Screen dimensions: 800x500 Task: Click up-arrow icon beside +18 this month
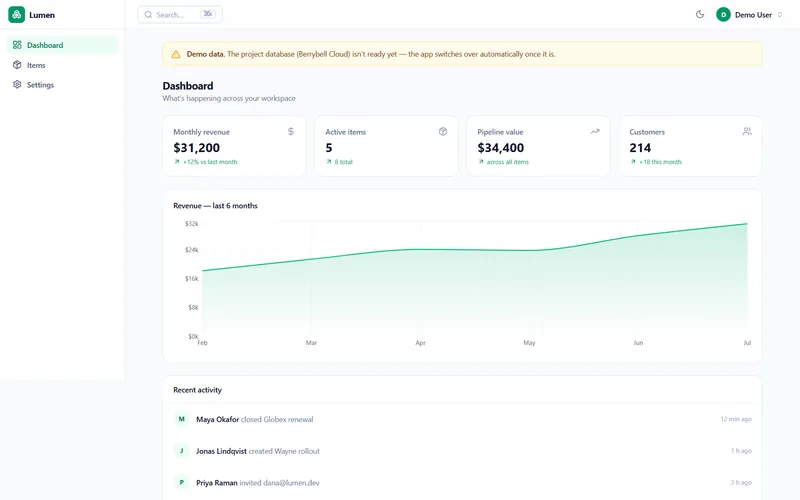[x=633, y=162]
